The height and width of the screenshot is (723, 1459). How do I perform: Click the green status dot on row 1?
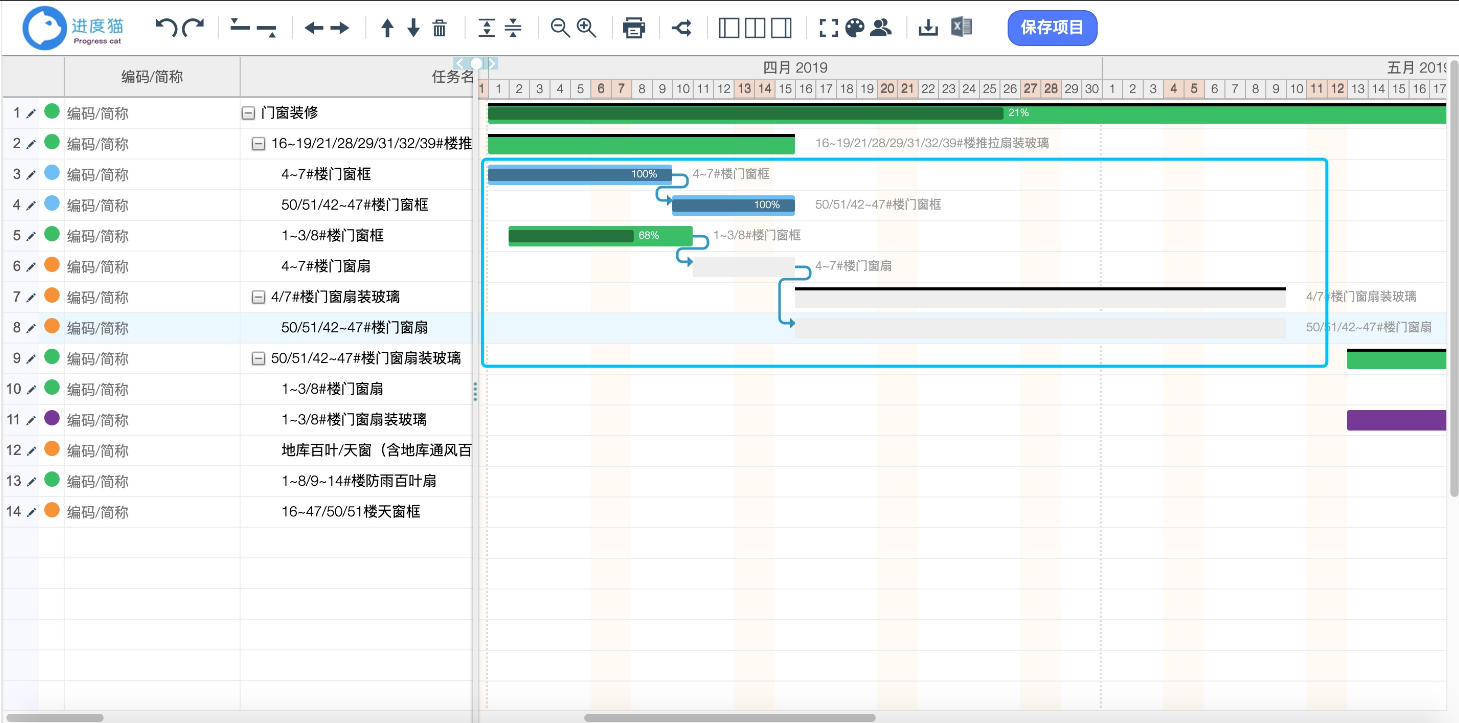click(x=52, y=112)
